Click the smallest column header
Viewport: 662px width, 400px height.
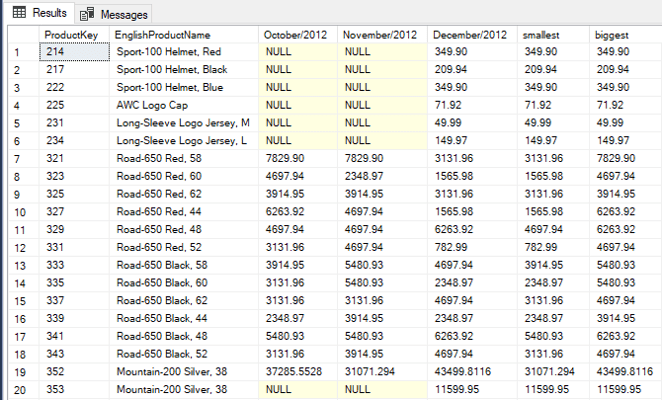[553, 35]
